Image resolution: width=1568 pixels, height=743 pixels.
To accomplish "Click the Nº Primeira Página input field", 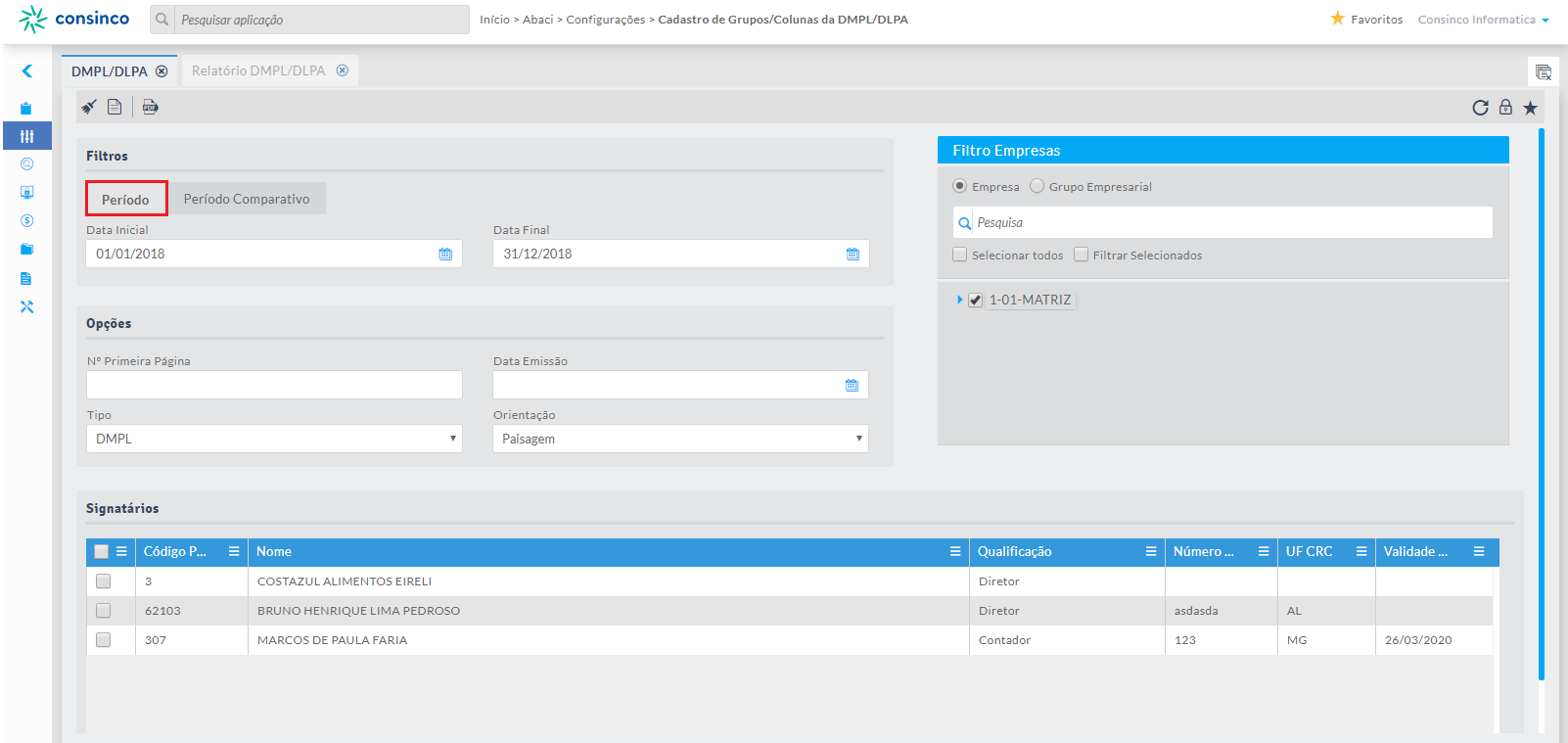I will coord(274,385).
